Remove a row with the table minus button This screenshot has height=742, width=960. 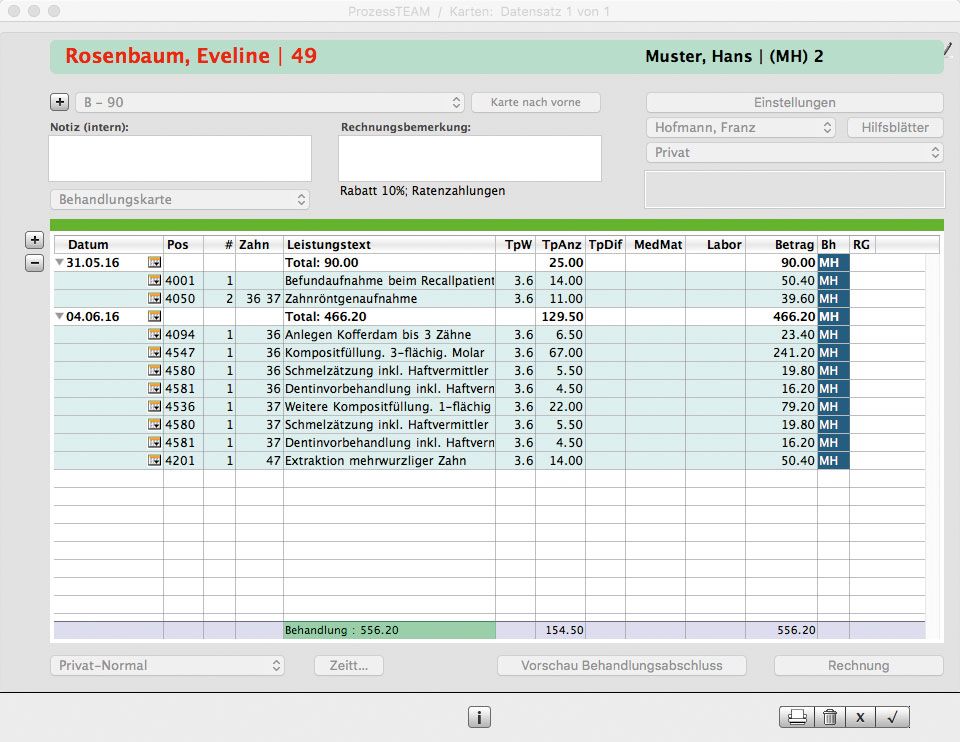pyautogui.click(x=34, y=263)
